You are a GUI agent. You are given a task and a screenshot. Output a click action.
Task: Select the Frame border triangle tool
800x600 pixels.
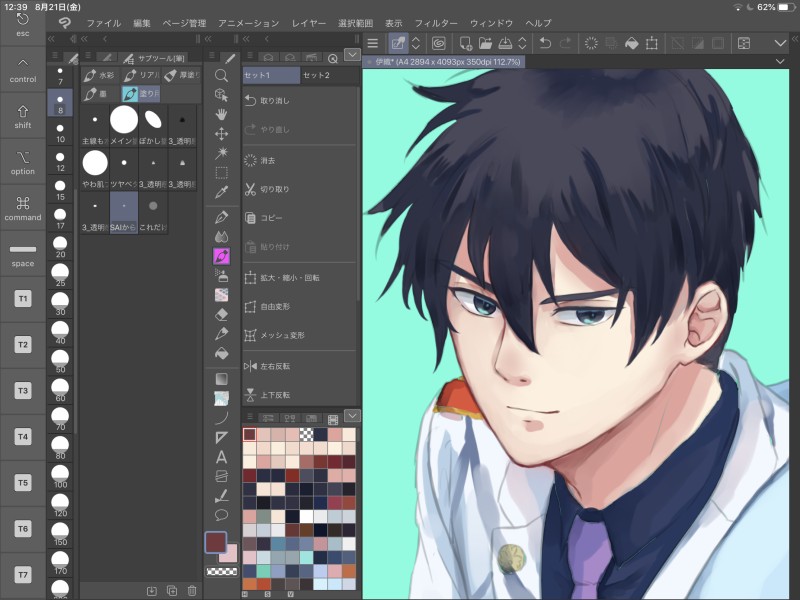tap(221, 437)
